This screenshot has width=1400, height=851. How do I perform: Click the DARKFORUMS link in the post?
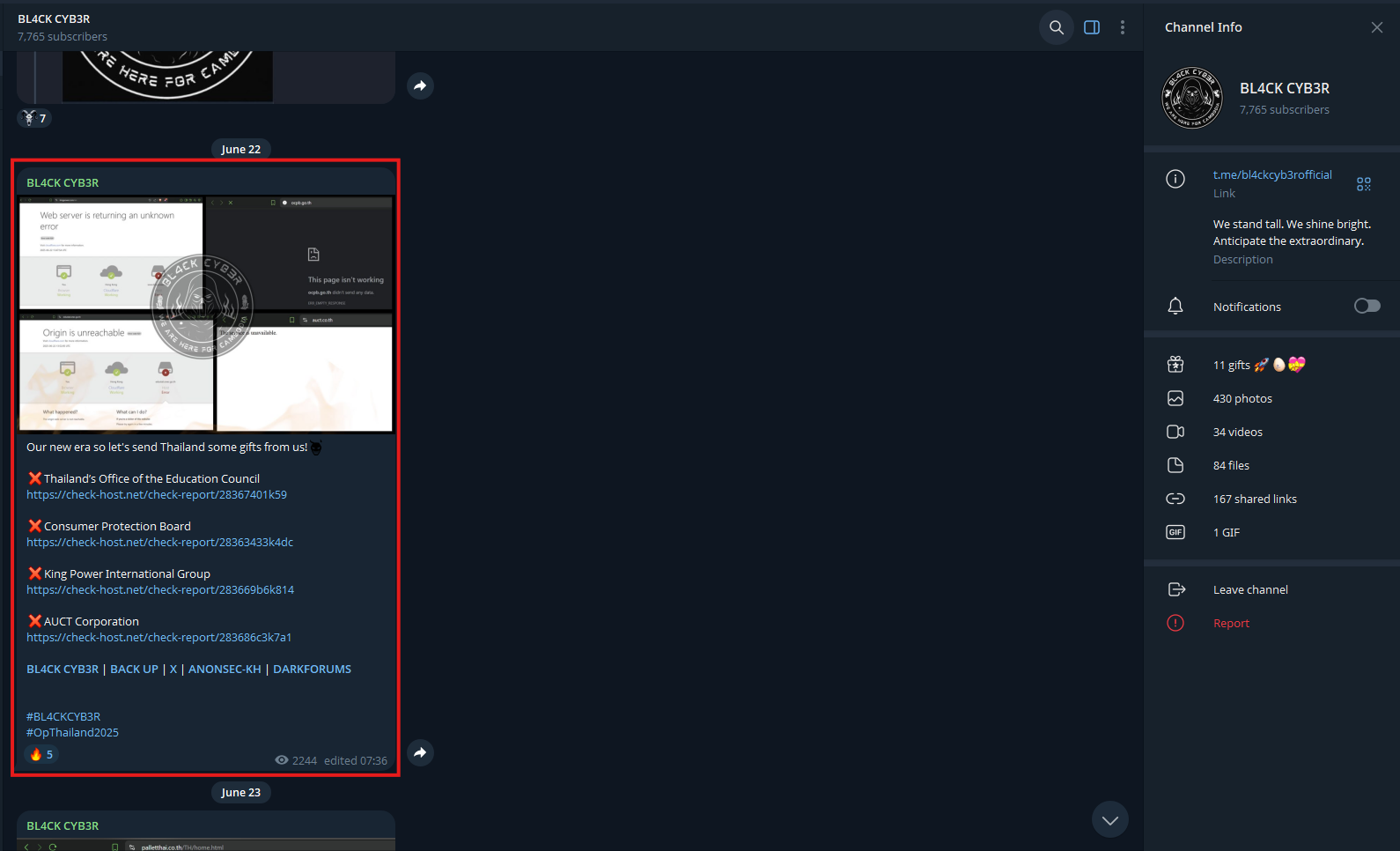[x=312, y=669]
